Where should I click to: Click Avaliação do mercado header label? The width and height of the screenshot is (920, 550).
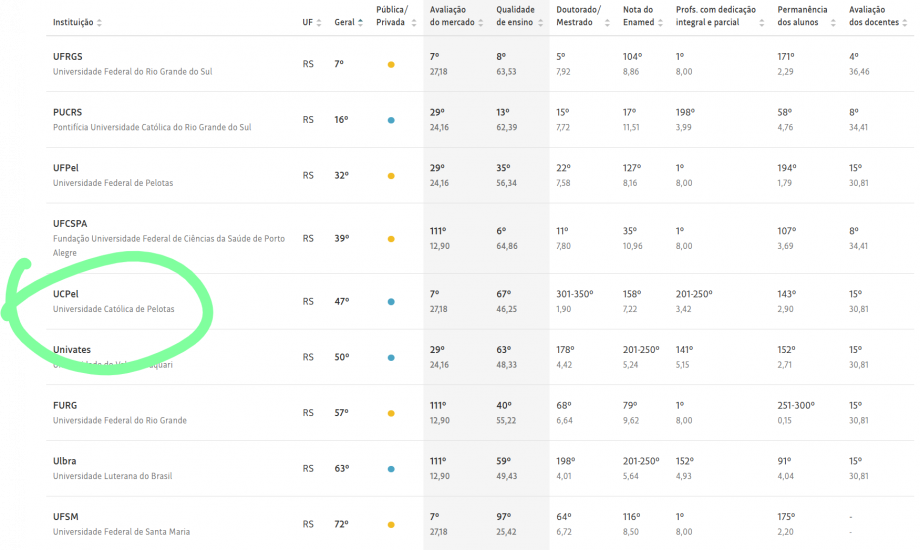click(x=452, y=16)
